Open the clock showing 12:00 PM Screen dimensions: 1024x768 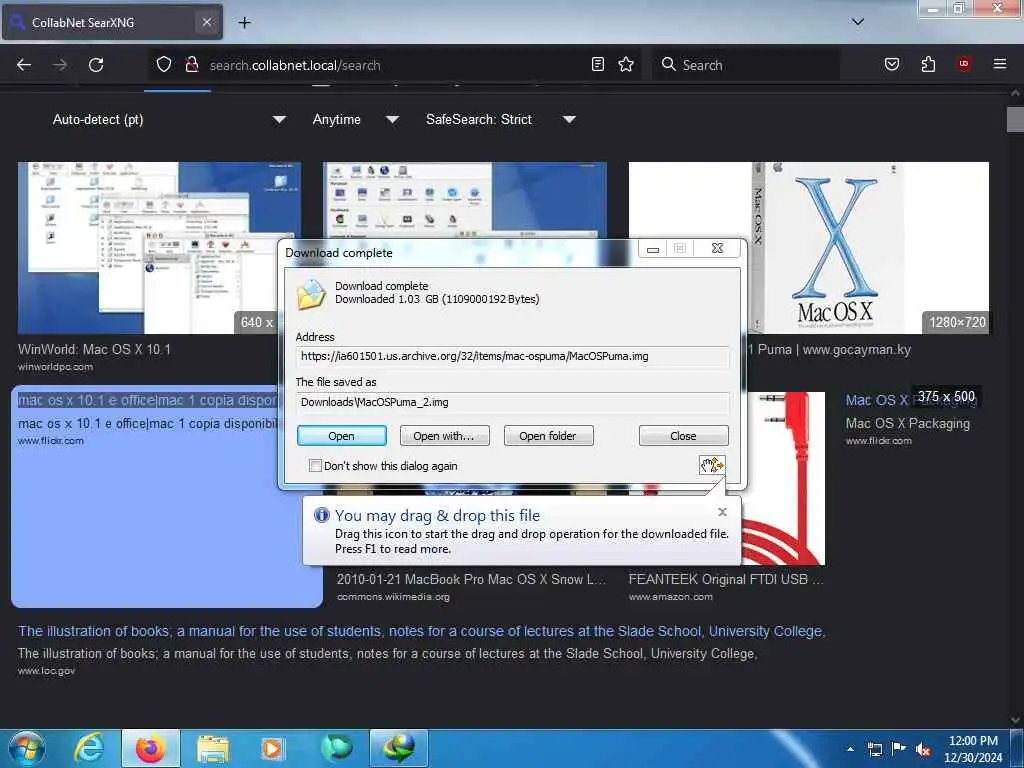pos(973,749)
